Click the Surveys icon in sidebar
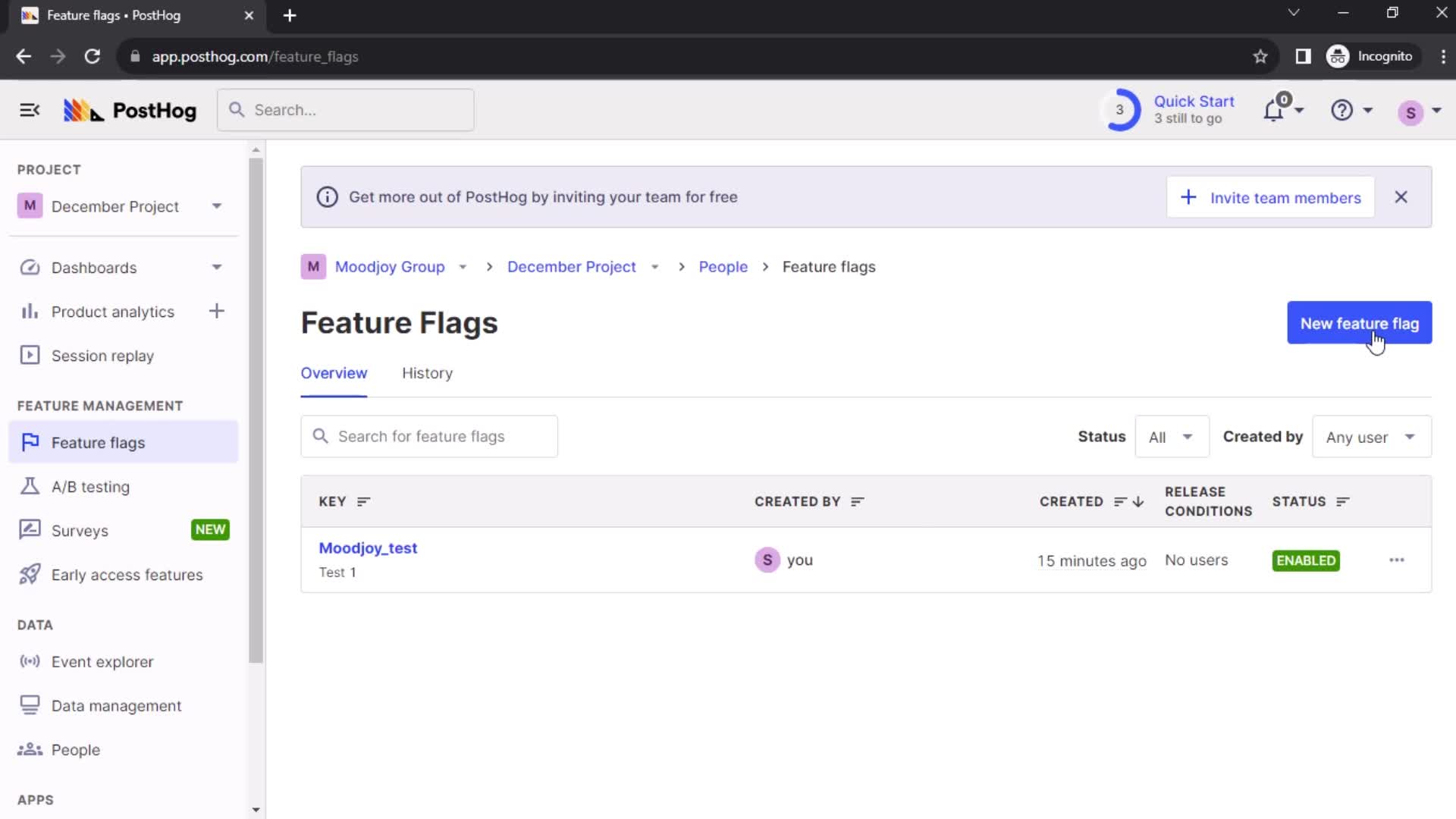1456x819 pixels. pos(30,529)
